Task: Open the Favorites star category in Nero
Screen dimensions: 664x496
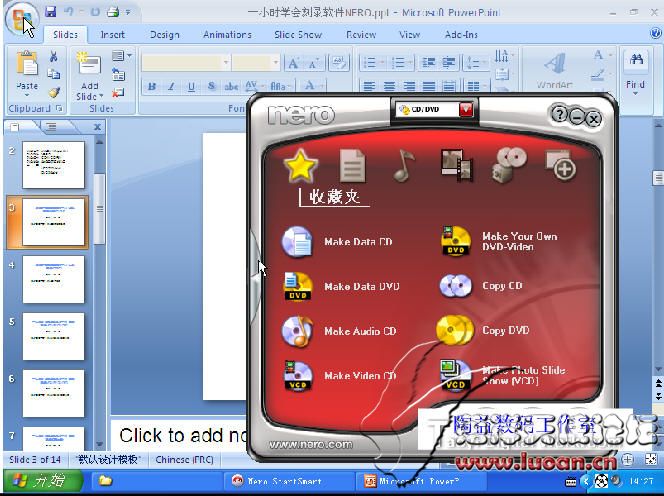Action: tap(300, 166)
